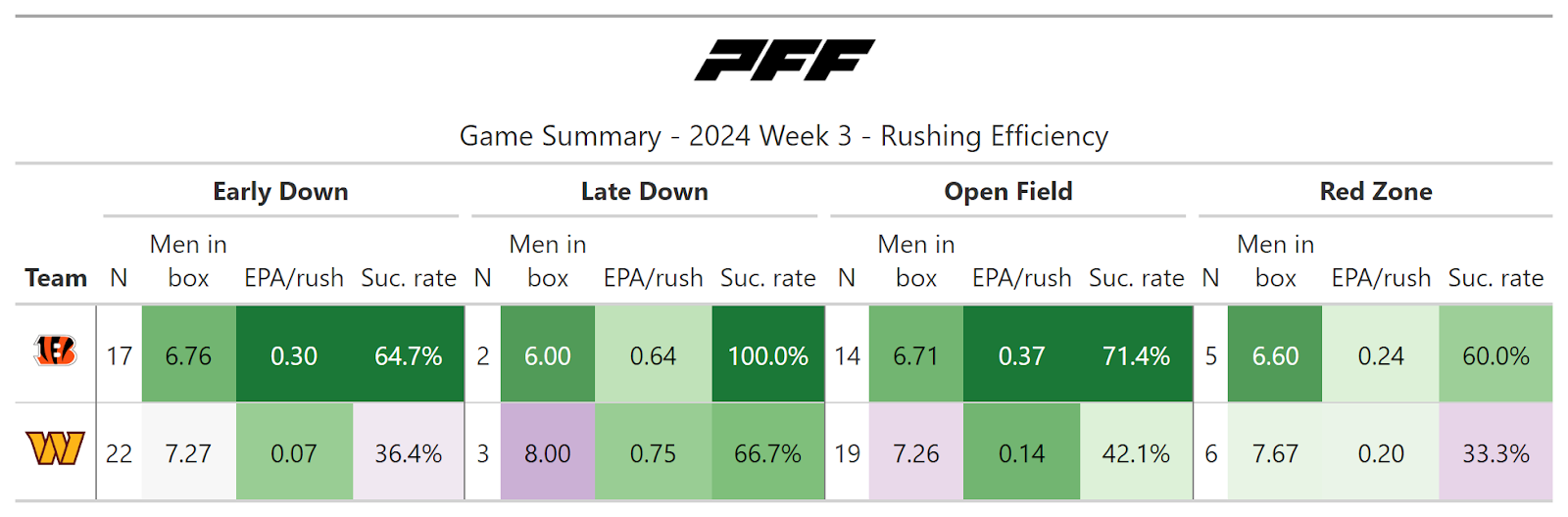Select the Red Zone column group header
The height and width of the screenshot is (517, 1568).
click(1375, 192)
